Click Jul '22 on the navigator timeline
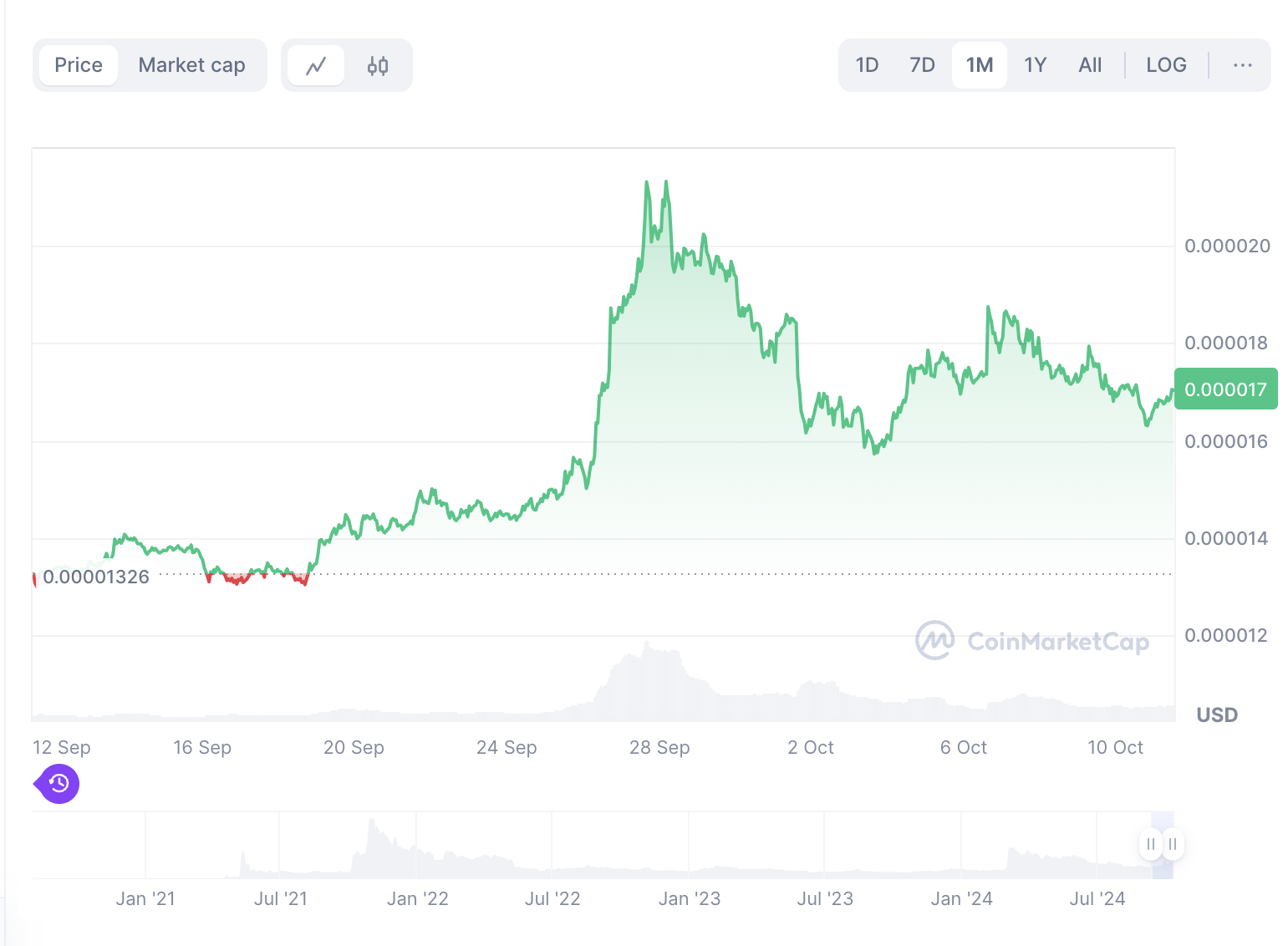This screenshot has width=1288, height=946. [x=552, y=898]
